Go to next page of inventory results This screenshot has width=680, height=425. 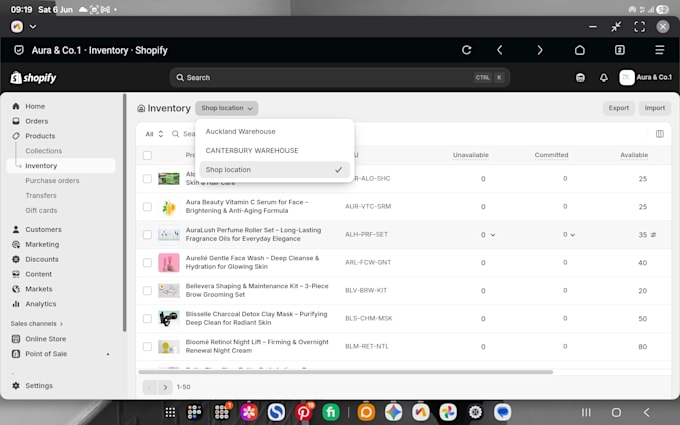165,387
